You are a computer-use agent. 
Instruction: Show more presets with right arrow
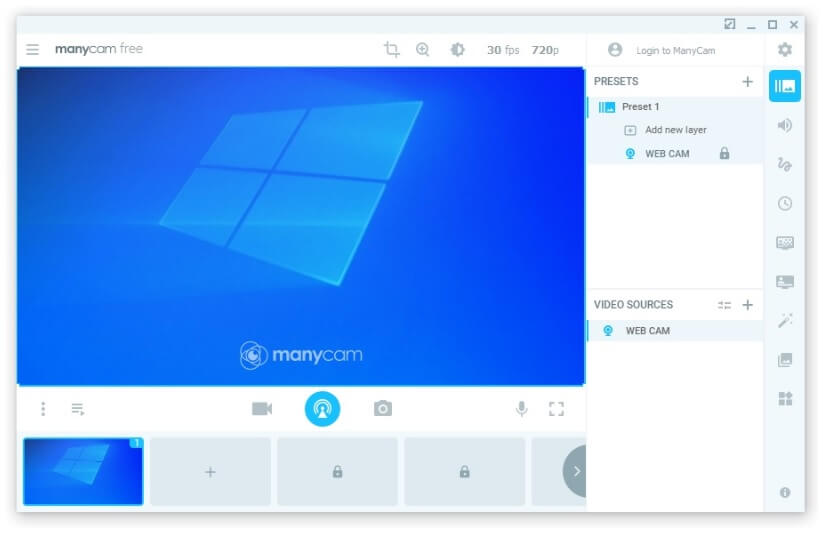pos(575,471)
